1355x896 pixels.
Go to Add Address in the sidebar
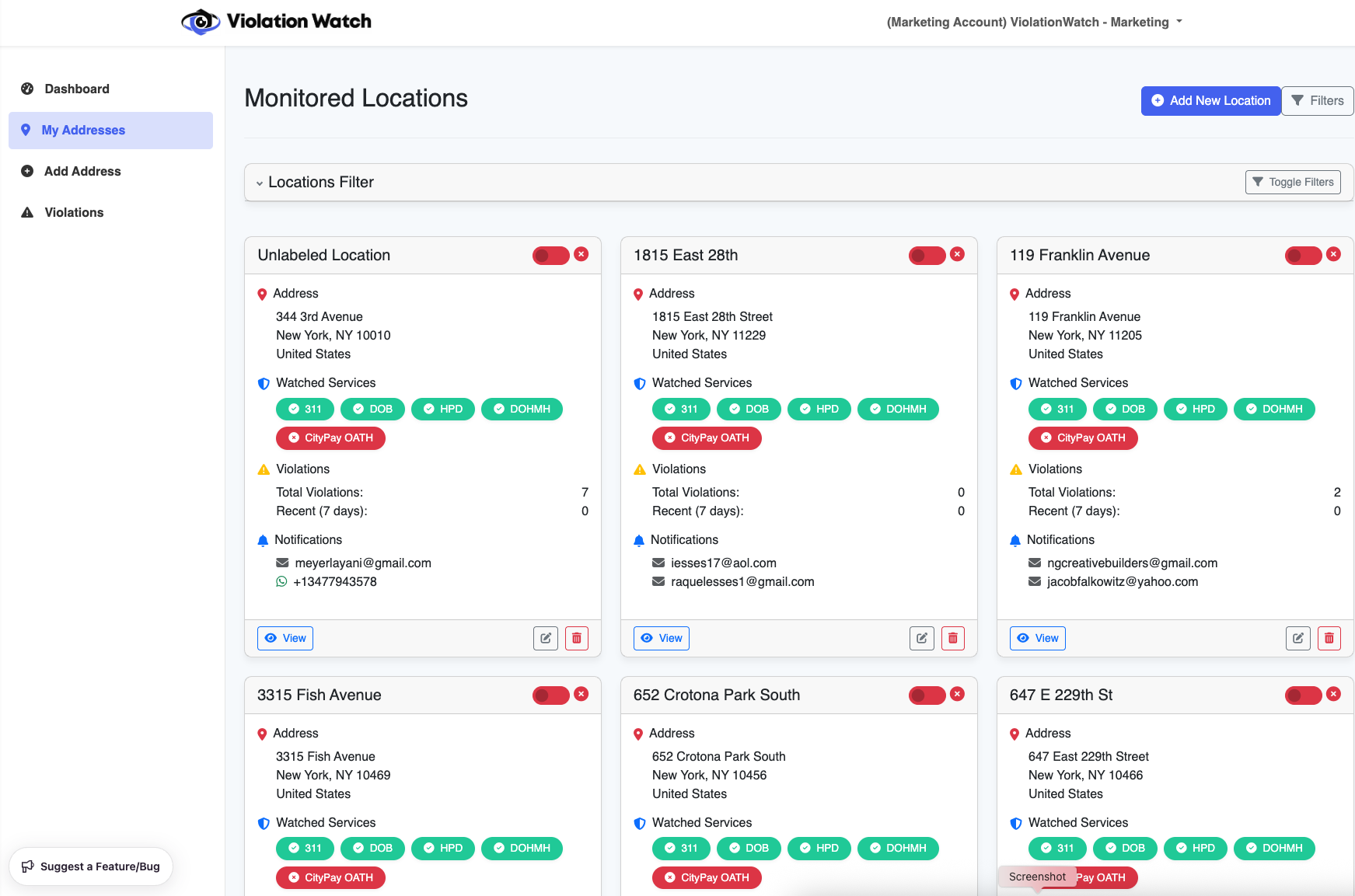click(82, 171)
